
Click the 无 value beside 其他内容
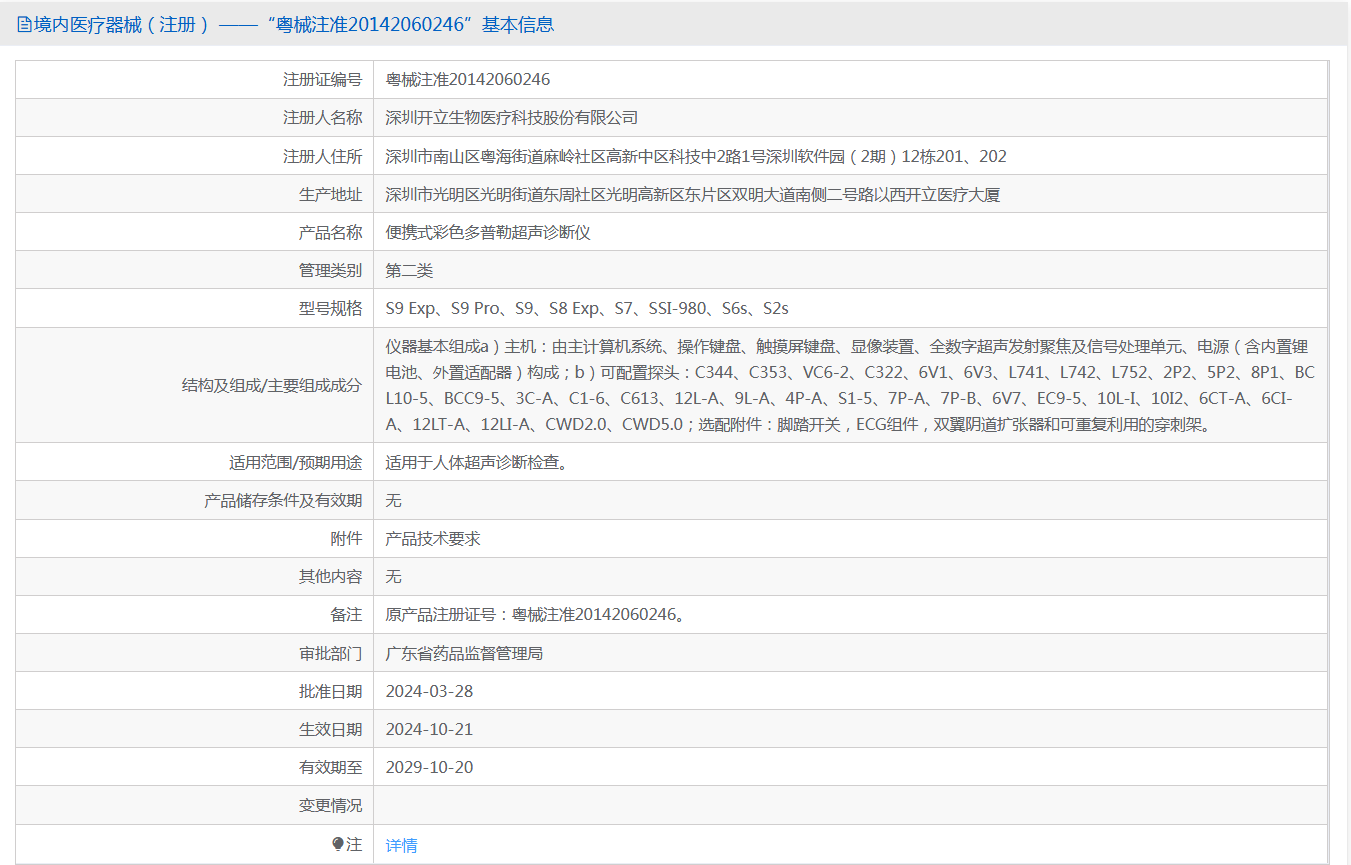pos(394,577)
